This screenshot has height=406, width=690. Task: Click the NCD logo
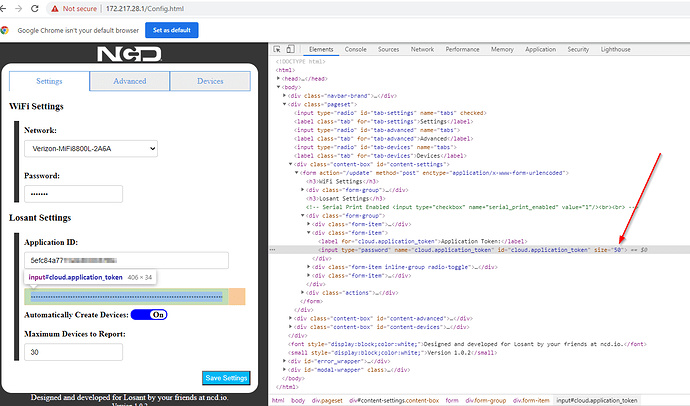coord(129,55)
